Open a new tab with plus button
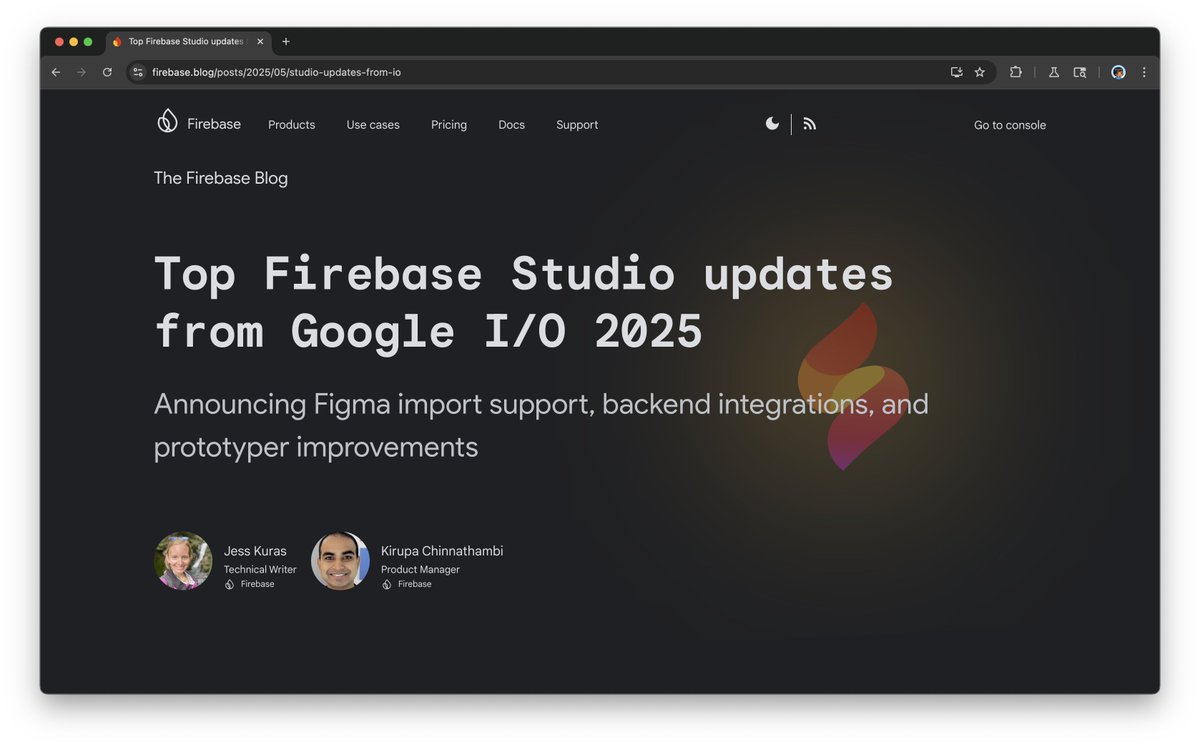 [x=286, y=42]
